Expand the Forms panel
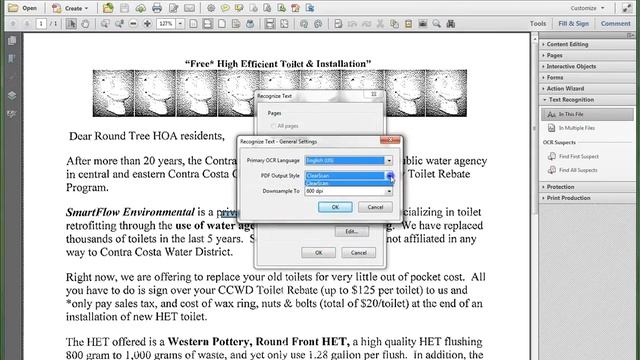 [587, 77]
